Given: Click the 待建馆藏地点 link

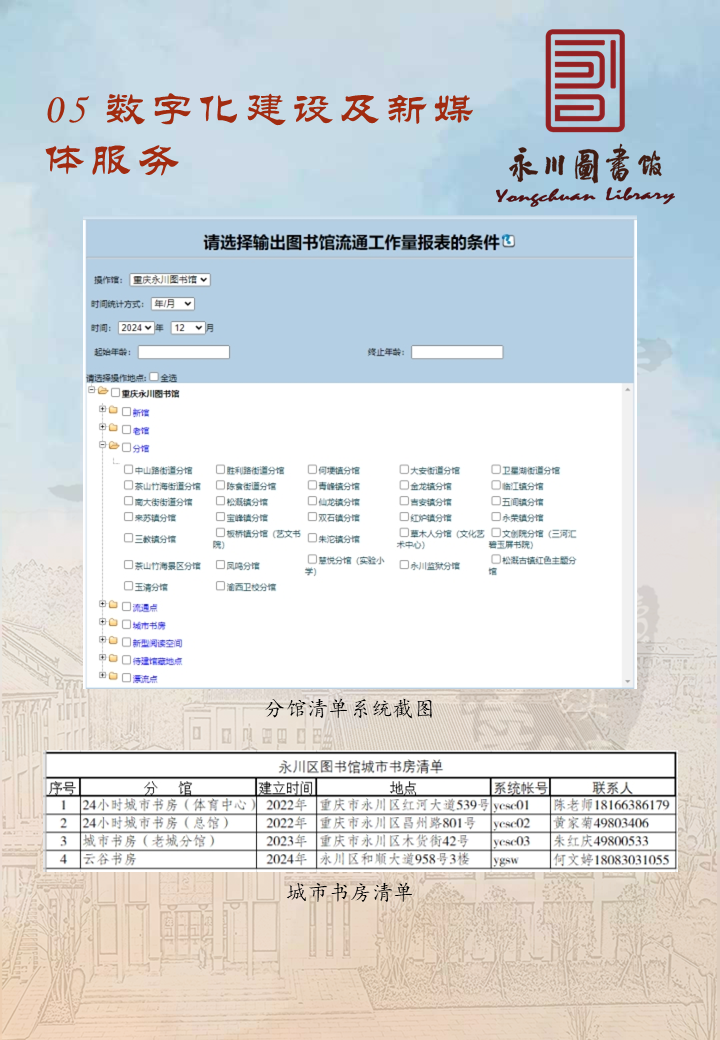Looking at the screenshot, I should pyautogui.click(x=157, y=661).
